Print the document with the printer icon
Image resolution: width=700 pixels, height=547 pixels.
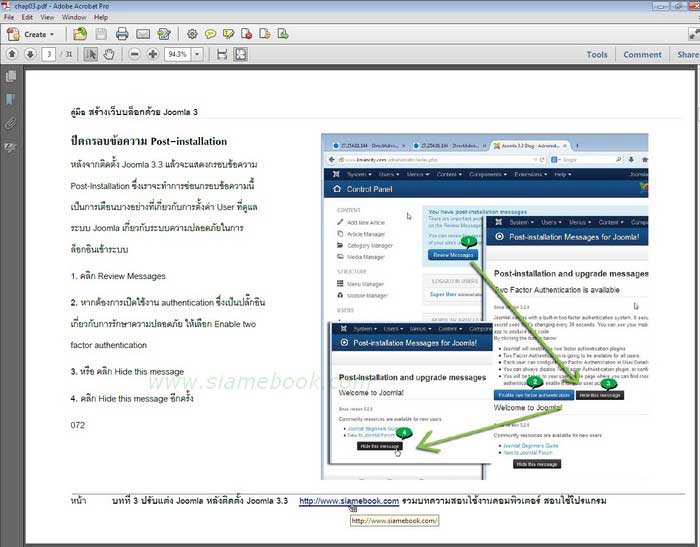point(122,34)
